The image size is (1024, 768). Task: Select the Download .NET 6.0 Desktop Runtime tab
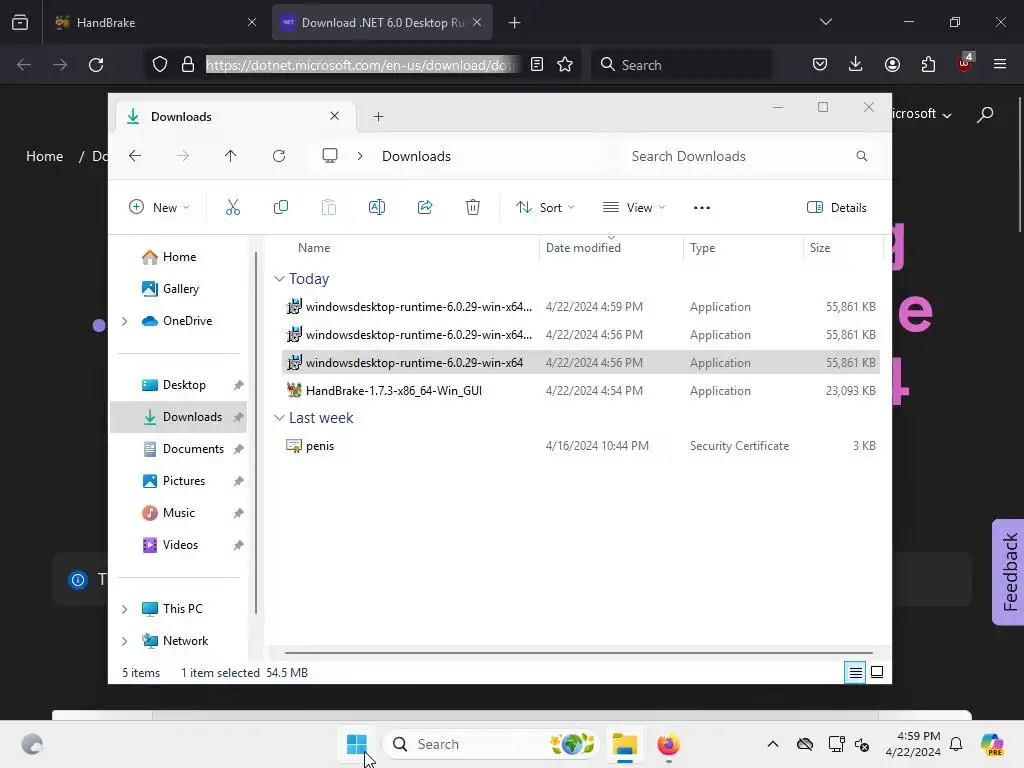382,22
